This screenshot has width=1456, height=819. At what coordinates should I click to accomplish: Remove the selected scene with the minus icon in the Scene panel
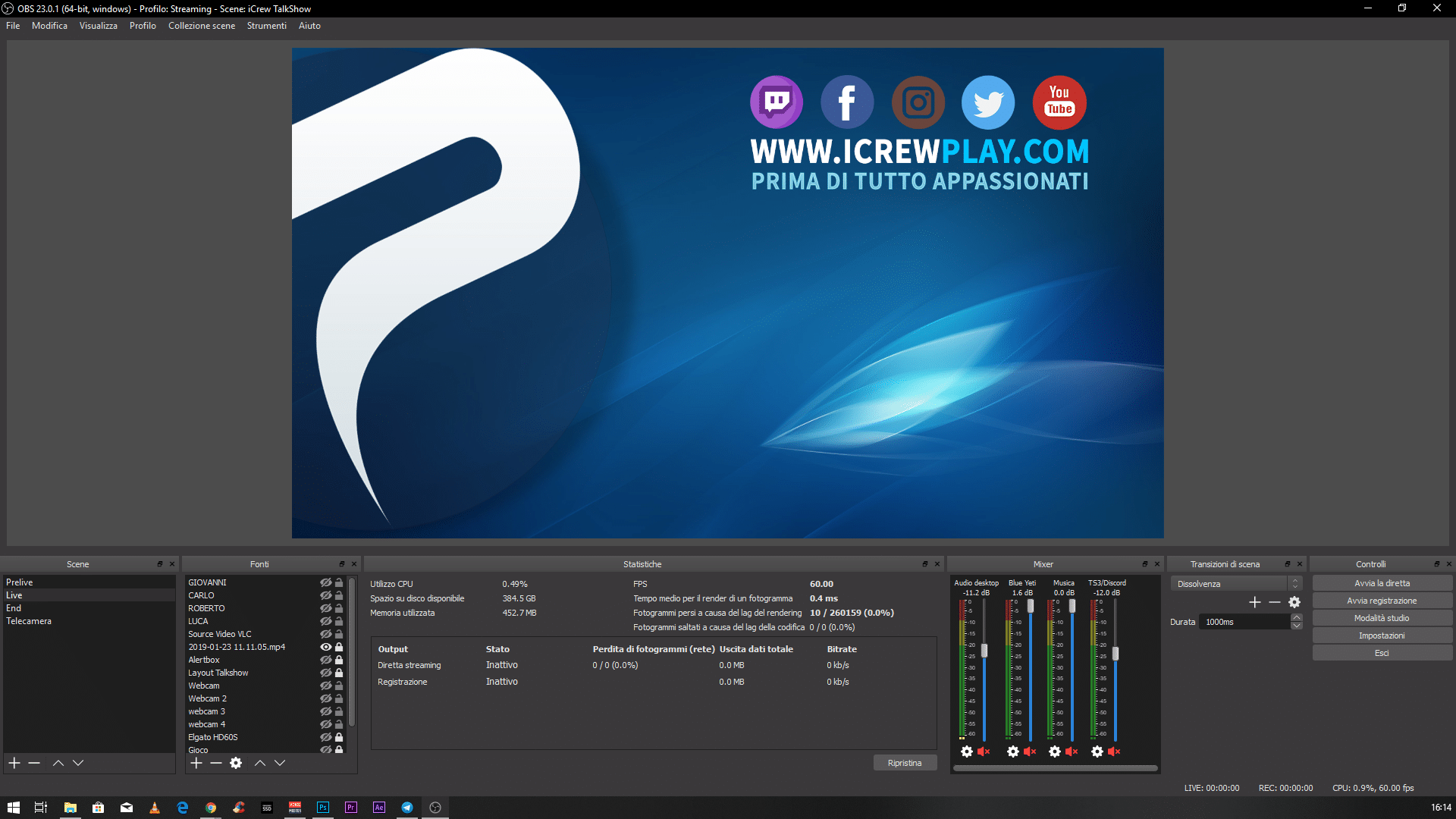click(34, 763)
